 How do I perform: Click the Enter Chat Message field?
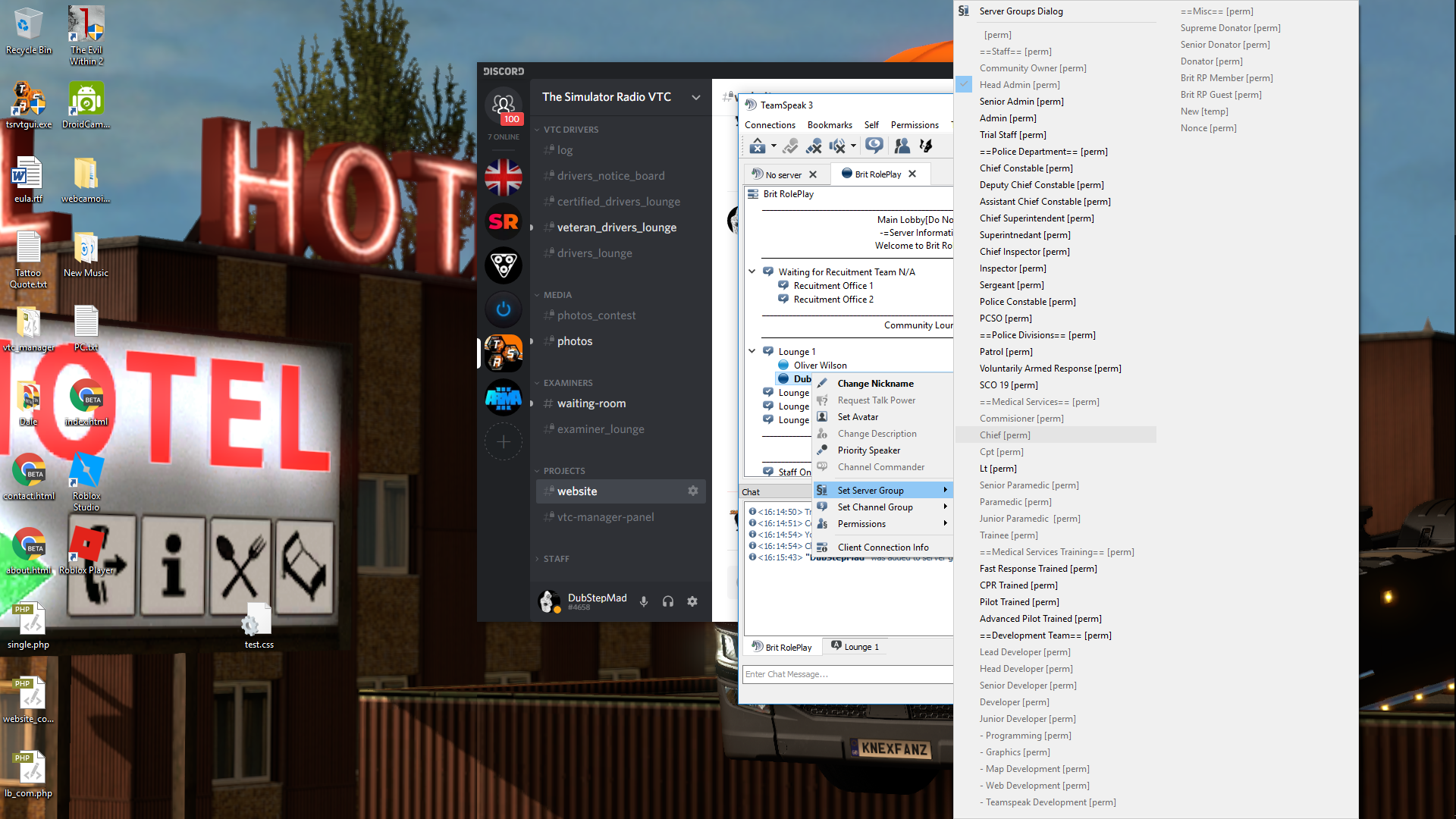pyautogui.click(x=847, y=674)
